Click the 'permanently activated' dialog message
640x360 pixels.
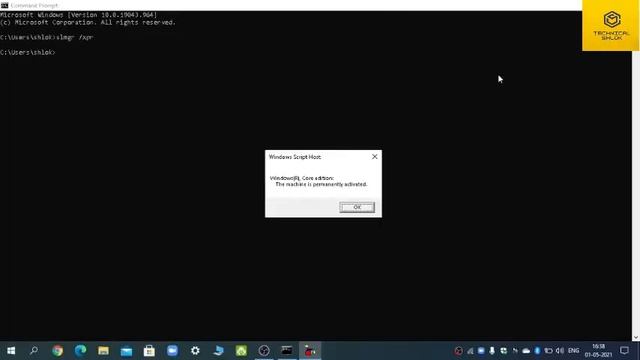click(321, 184)
